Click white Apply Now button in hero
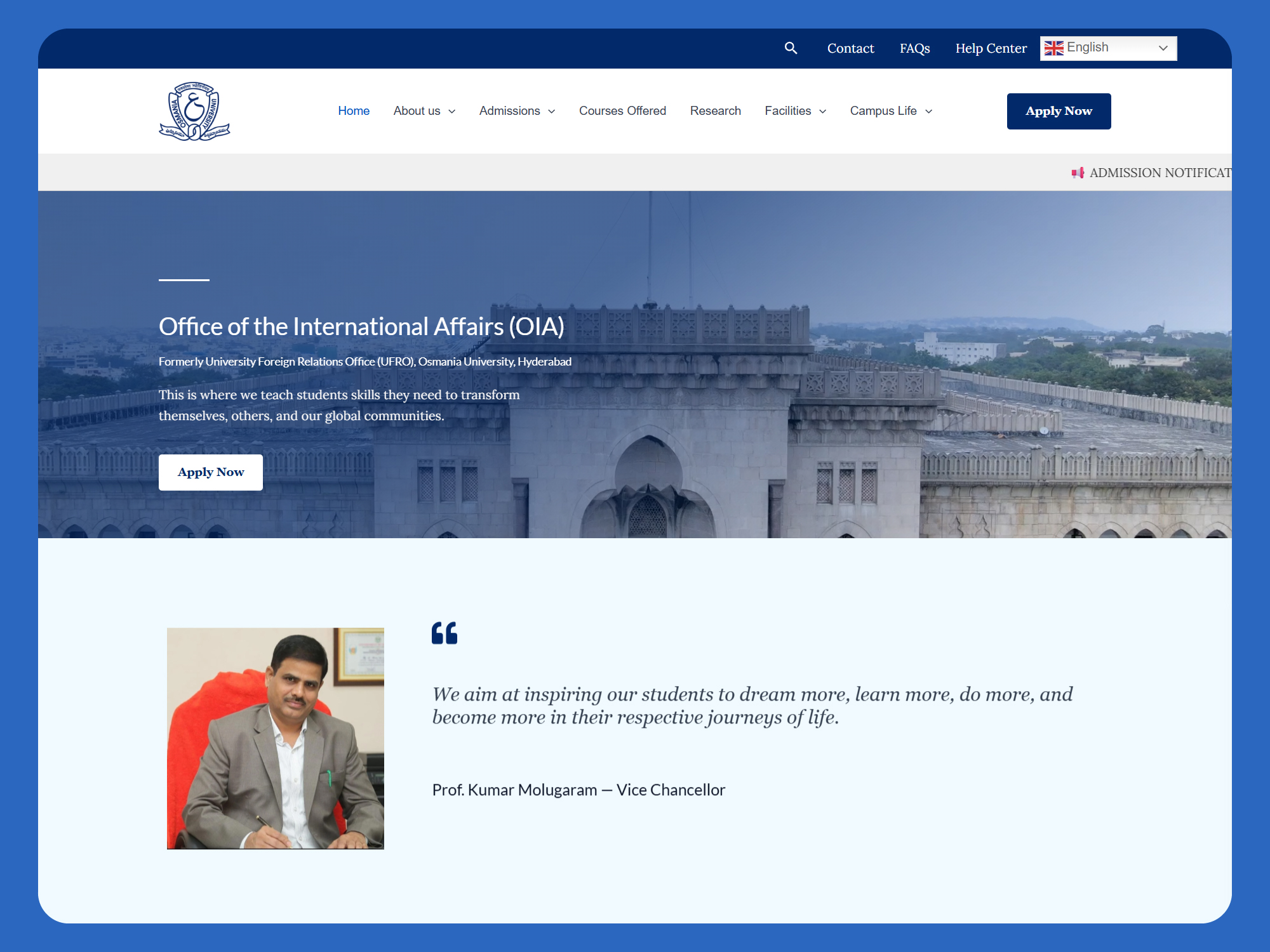 (x=211, y=472)
